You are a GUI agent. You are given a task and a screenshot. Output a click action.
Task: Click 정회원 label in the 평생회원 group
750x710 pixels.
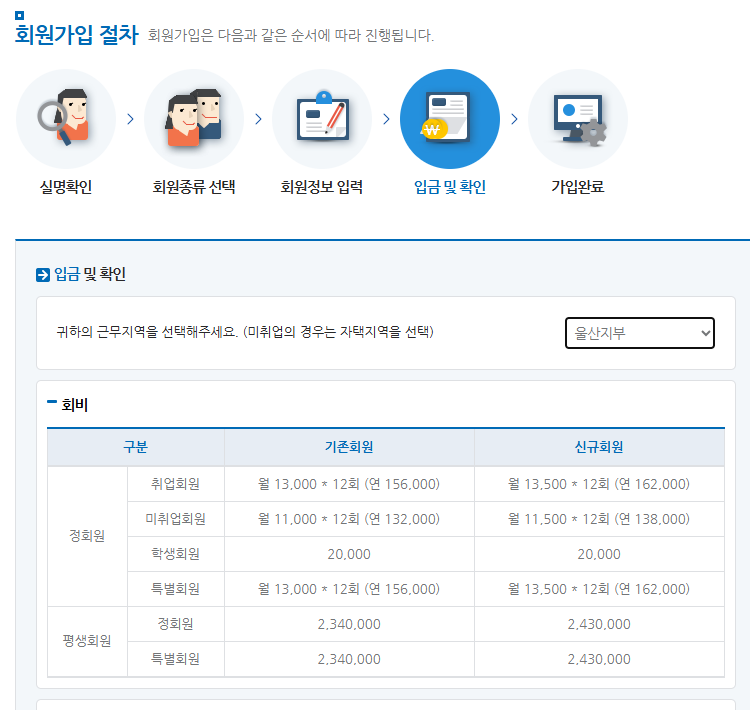pos(176,624)
